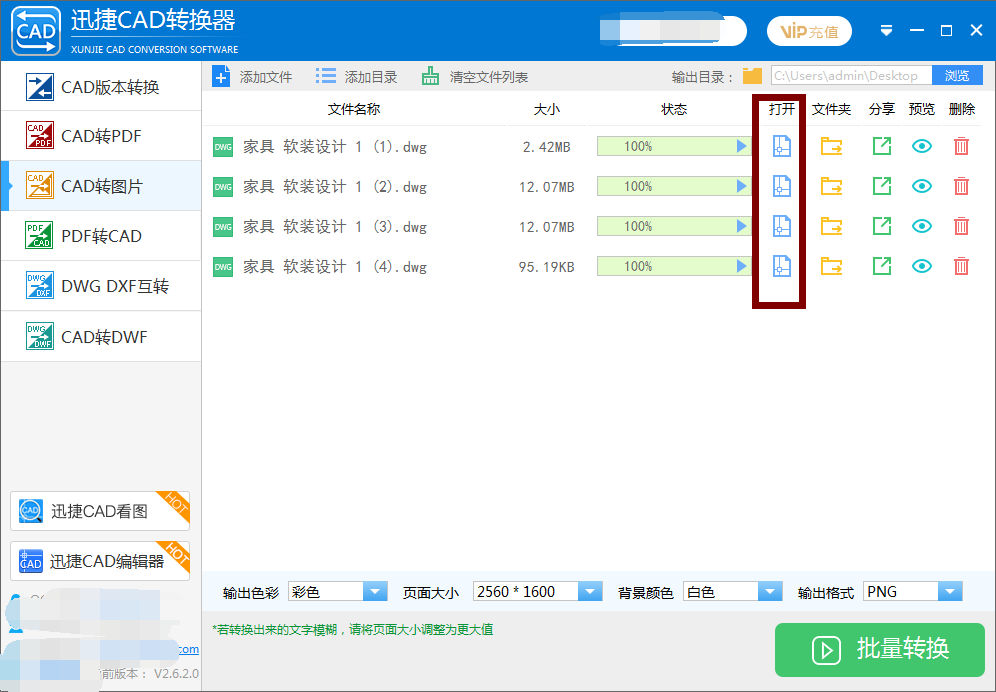Click the 批量转换 batch convert button

(x=879, y=649)
